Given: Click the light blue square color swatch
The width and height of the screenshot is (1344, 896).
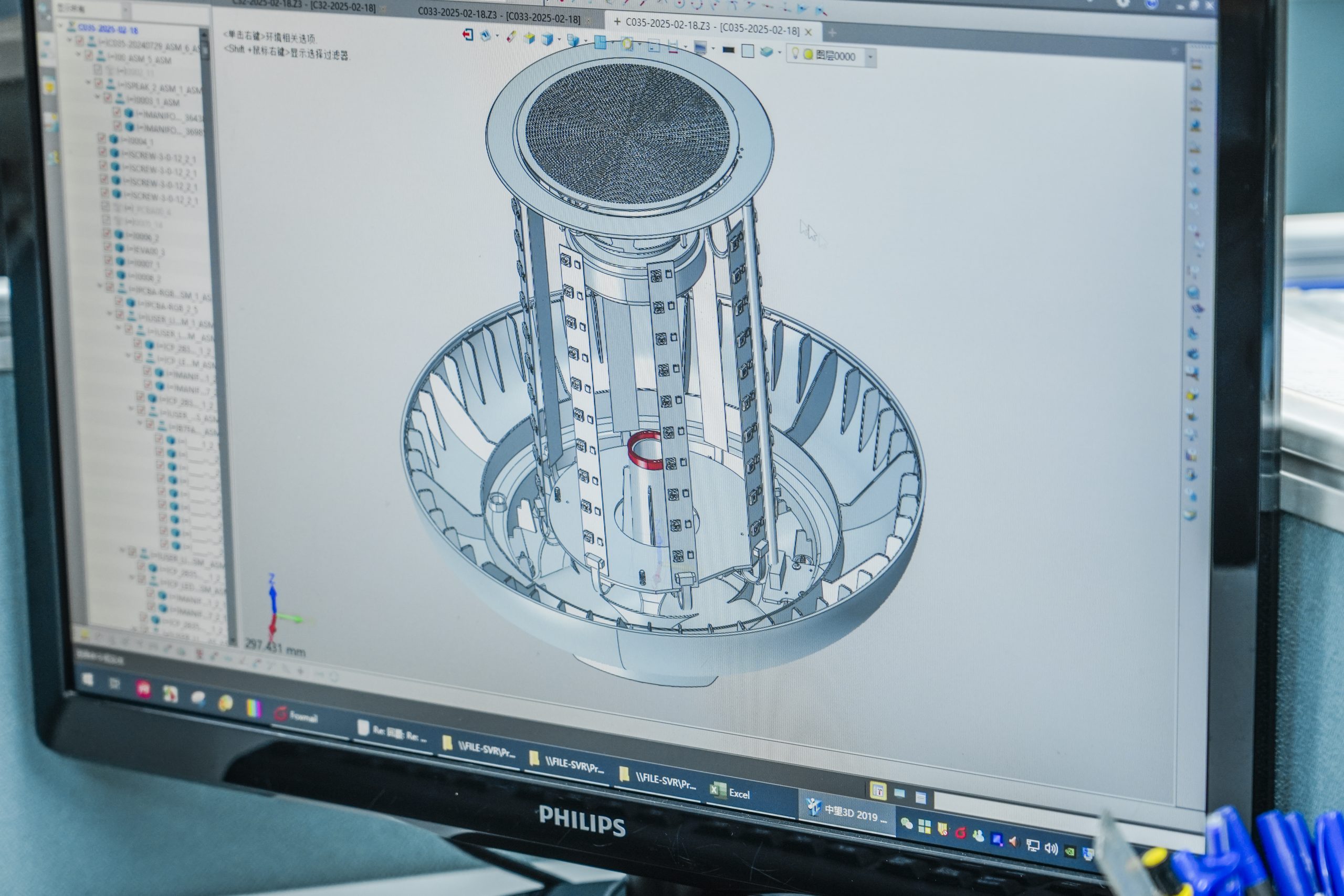Looking at the screenshot, I should click(x=748, y=51).
